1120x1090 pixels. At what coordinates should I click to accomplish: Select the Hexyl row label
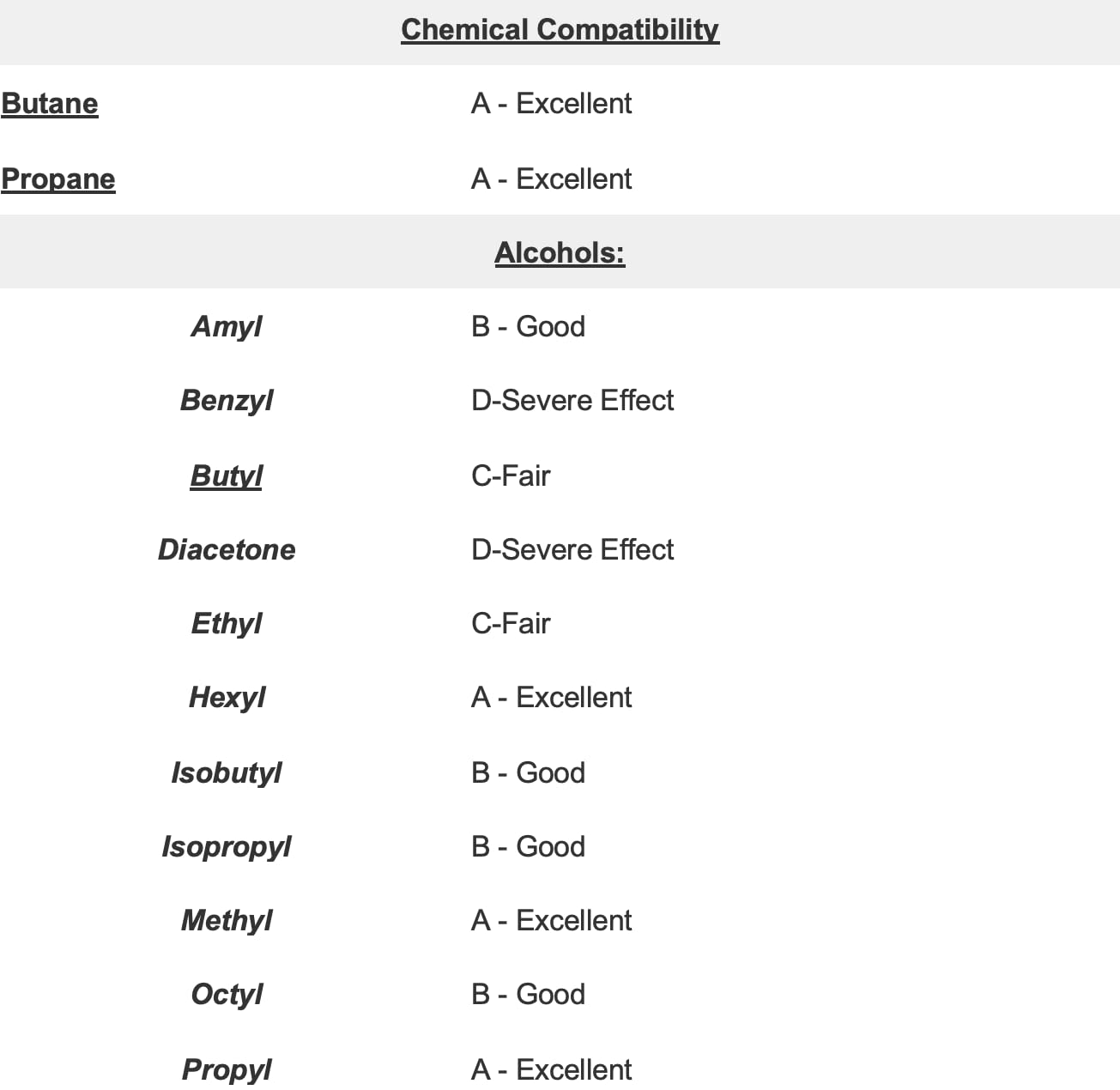tap(227, 697)
